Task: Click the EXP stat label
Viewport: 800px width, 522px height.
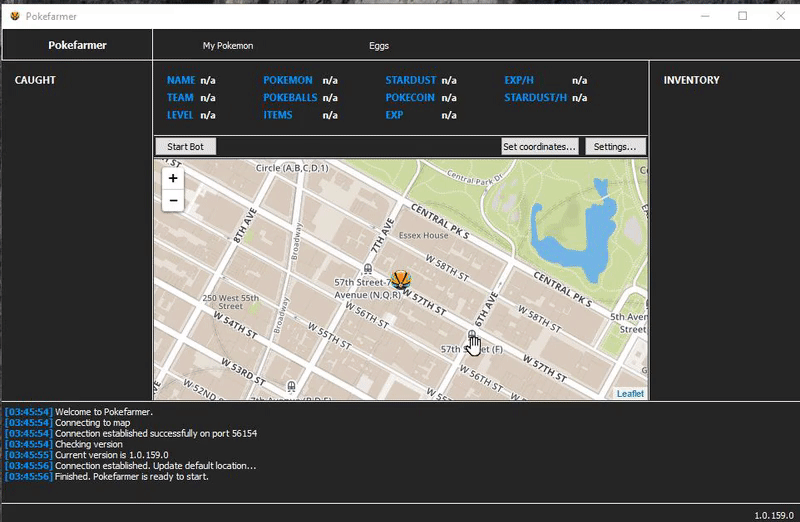Action: click(394, 115)
